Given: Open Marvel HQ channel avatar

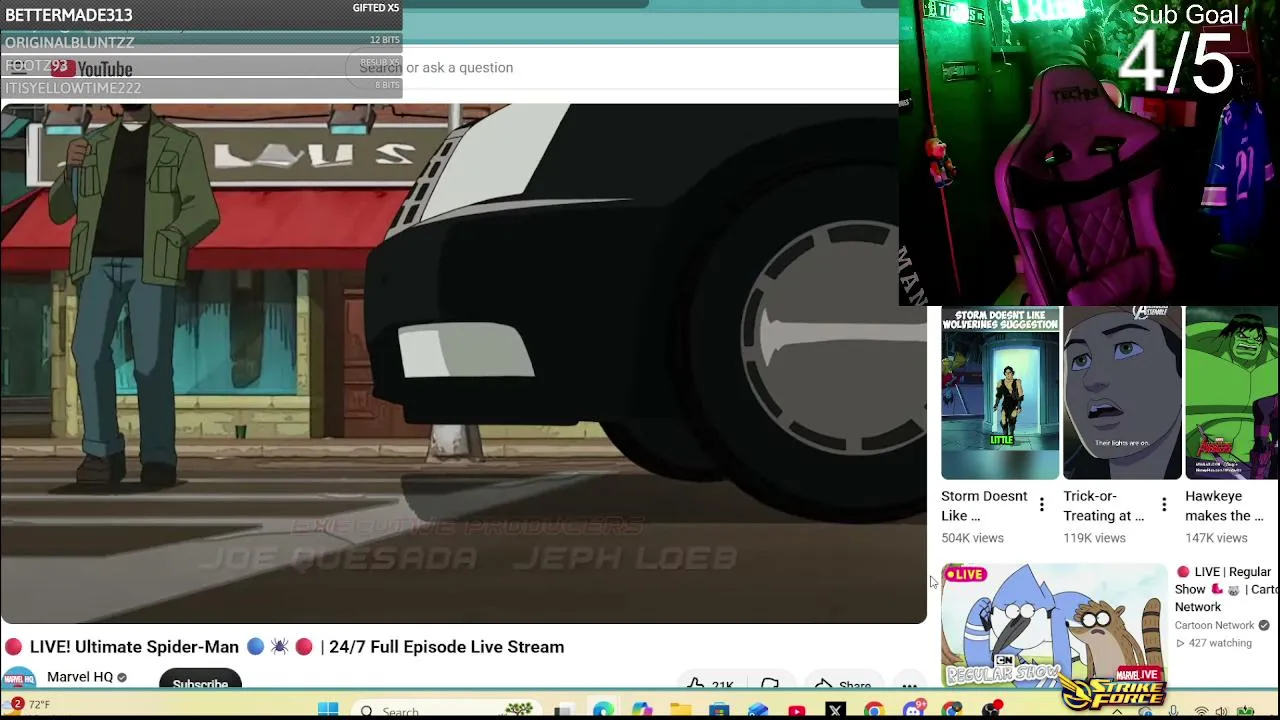Looking at the screenshot, I should point(18,679).
